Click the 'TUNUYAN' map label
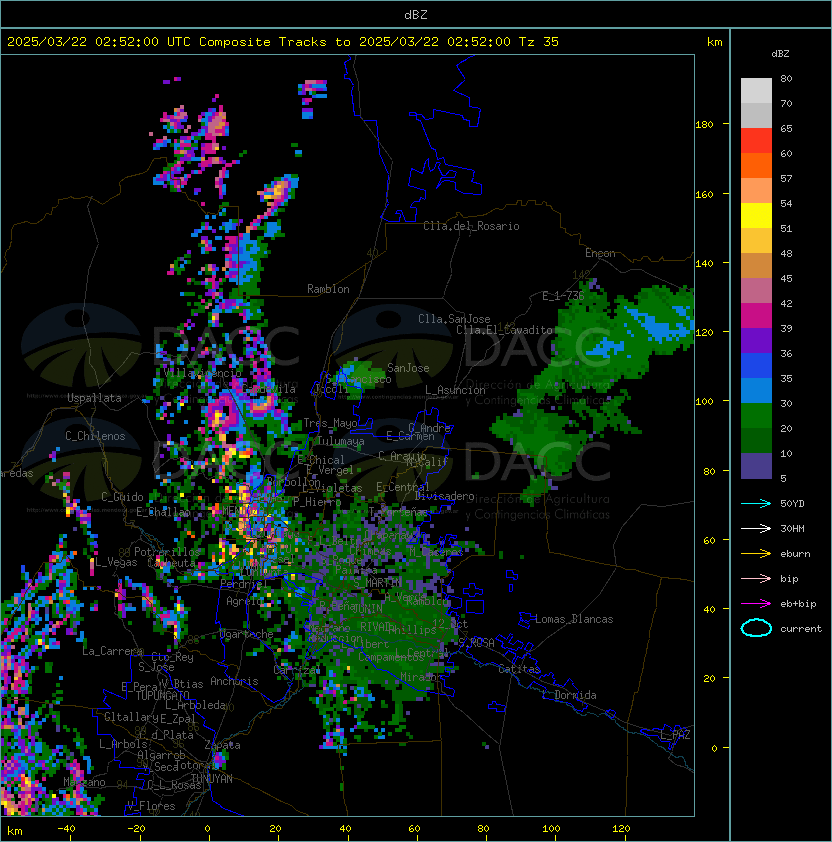Screen dimensions: 832x842 tap(212, 779)
